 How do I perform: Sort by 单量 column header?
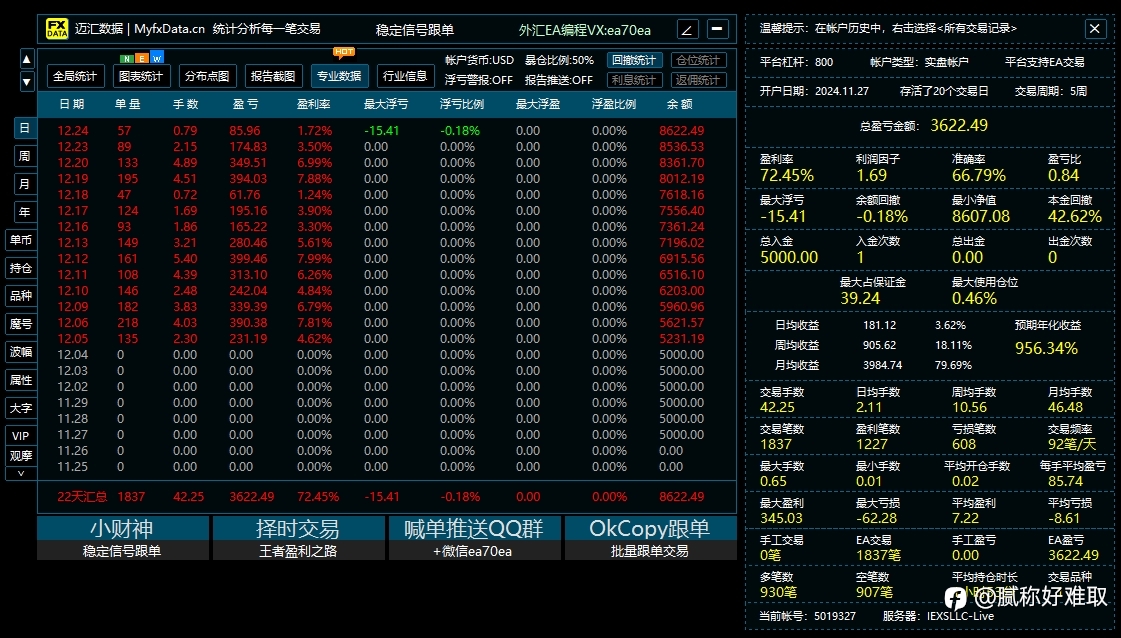(x=127, y=104)
